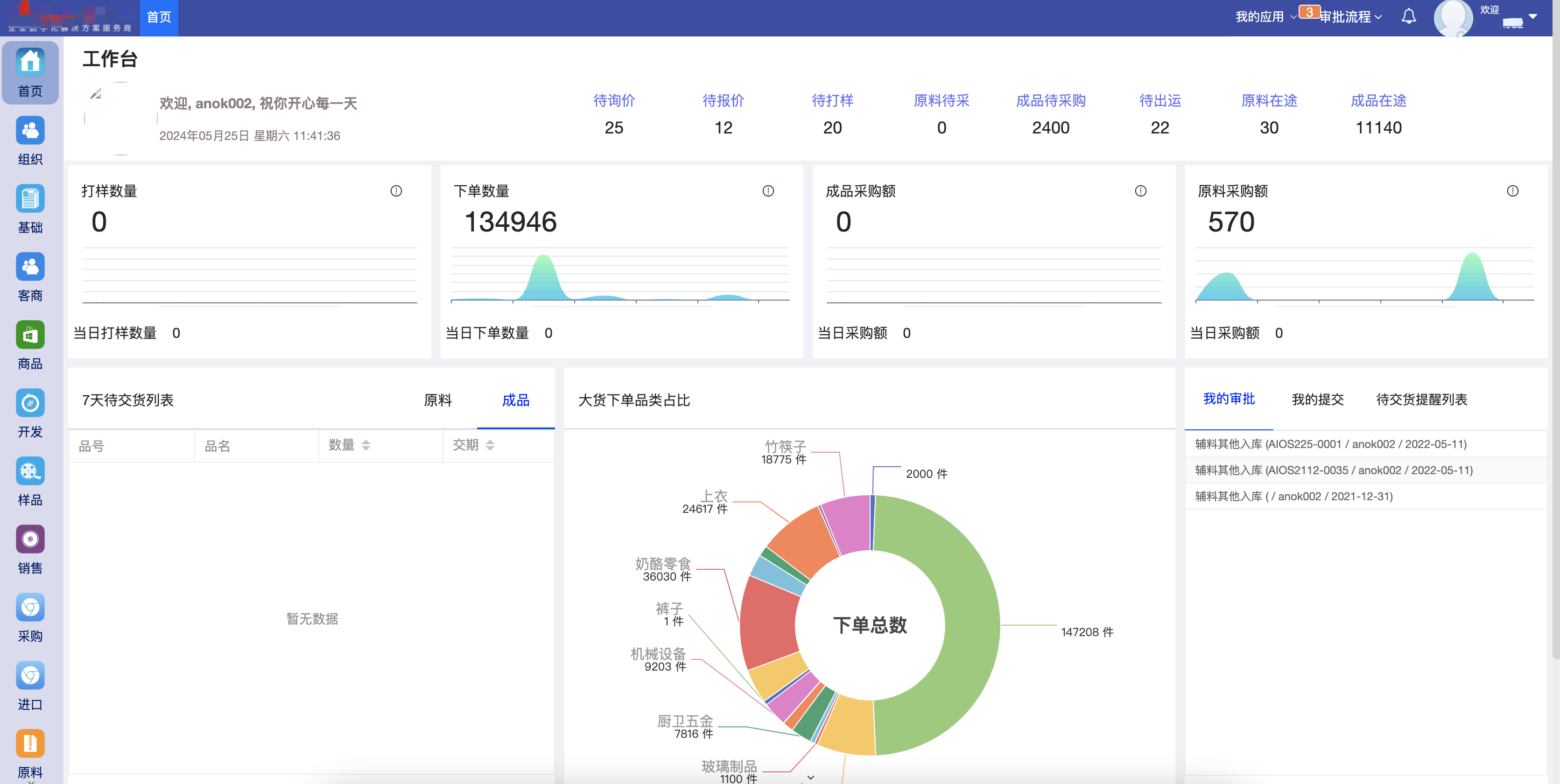Open the 进口 sidebar module
The image size is (1560, 784).
coord(30,686)
